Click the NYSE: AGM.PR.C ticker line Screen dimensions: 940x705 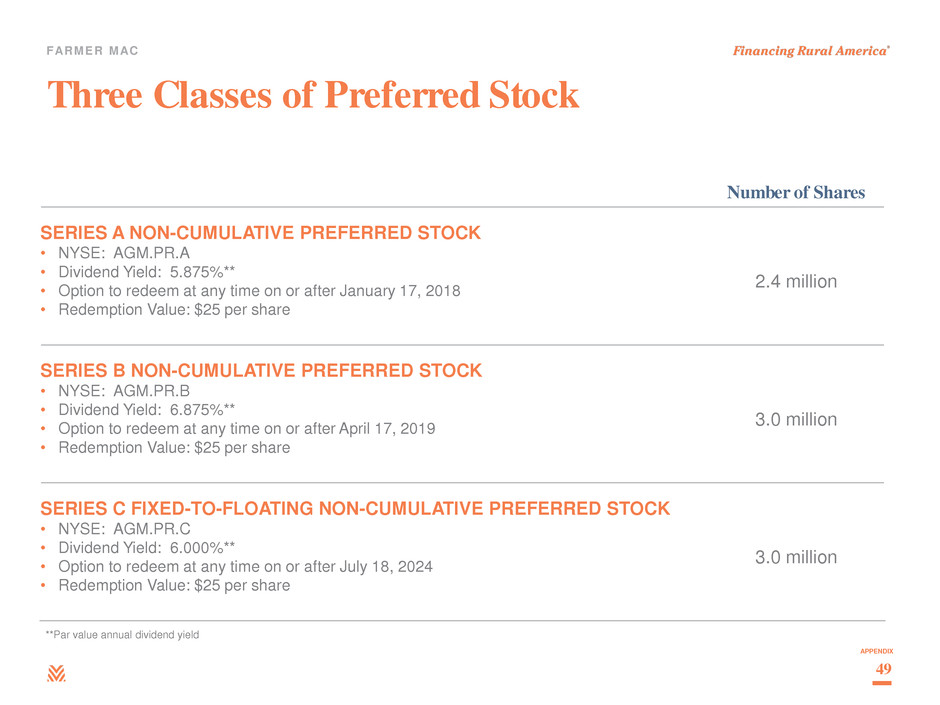point(124,529)
